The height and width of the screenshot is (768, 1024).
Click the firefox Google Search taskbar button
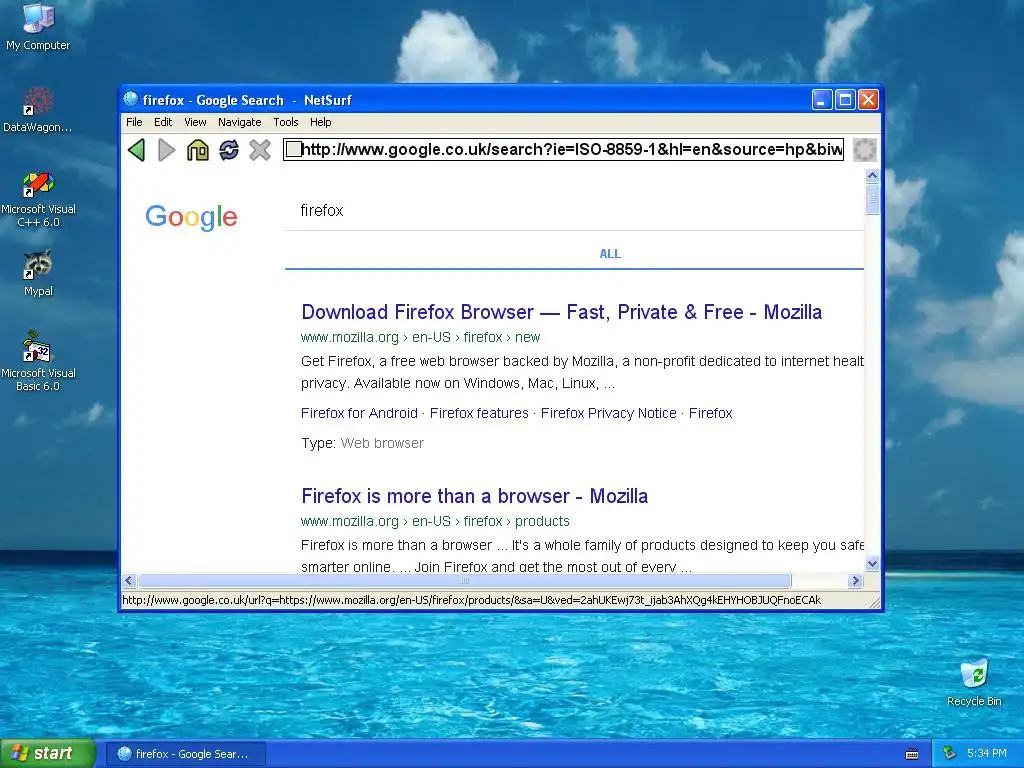[185, 754]
